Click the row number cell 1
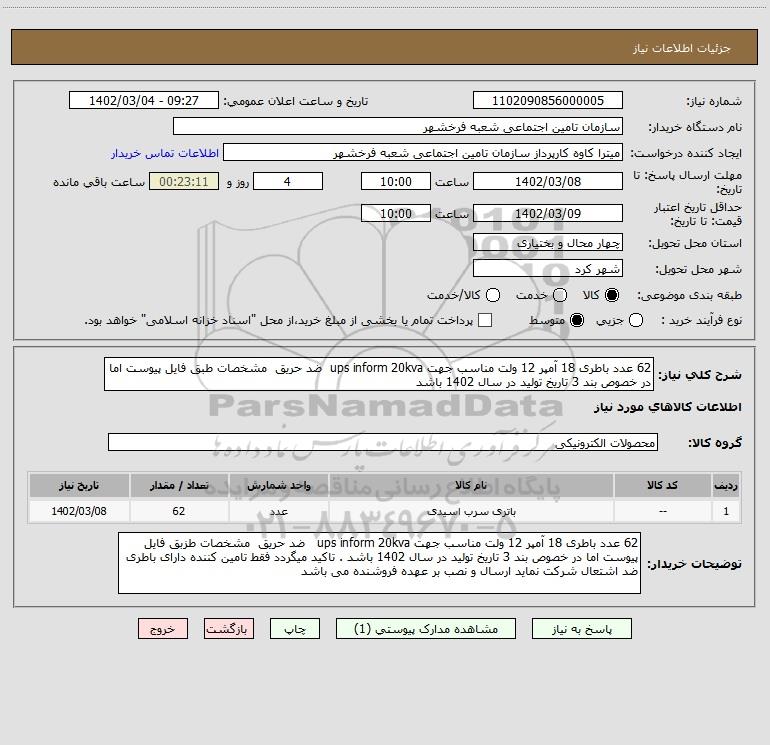 (x=726, y=511)
